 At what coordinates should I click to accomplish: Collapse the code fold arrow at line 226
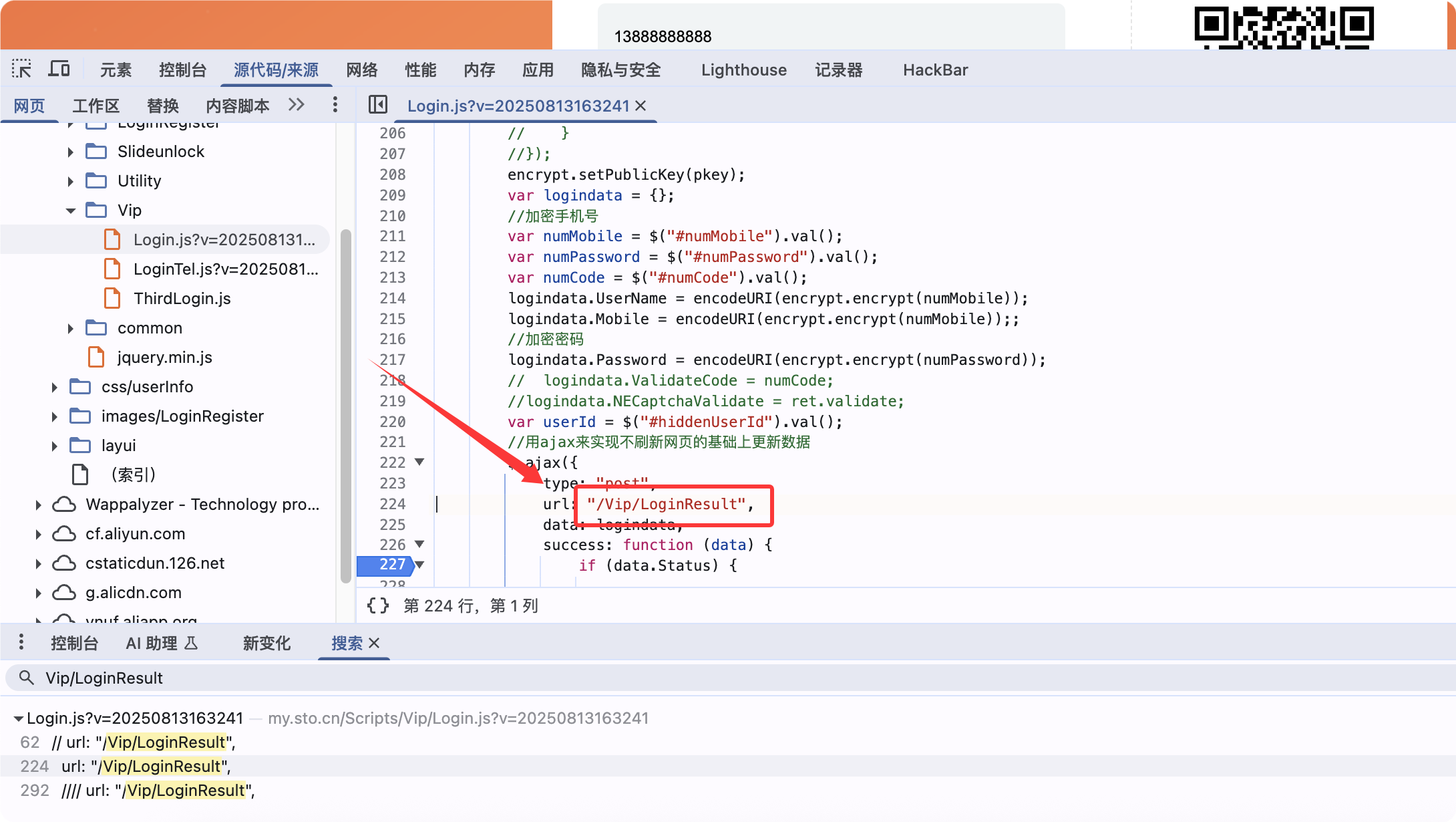(419, 544)
